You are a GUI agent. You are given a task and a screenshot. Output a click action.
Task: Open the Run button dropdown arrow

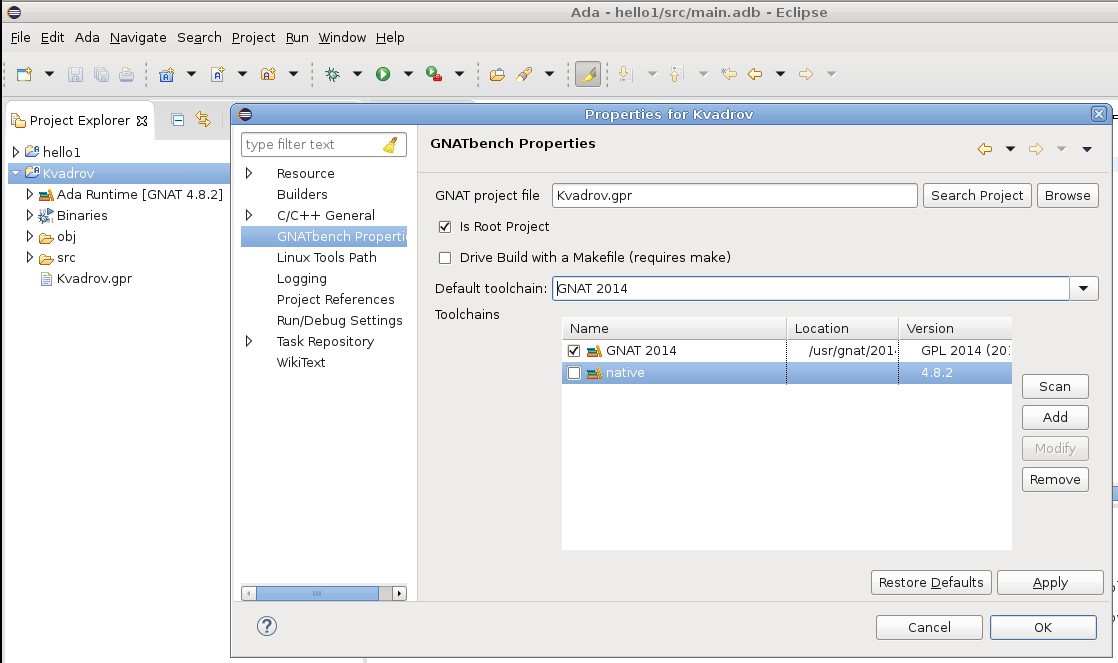[409, 74]
